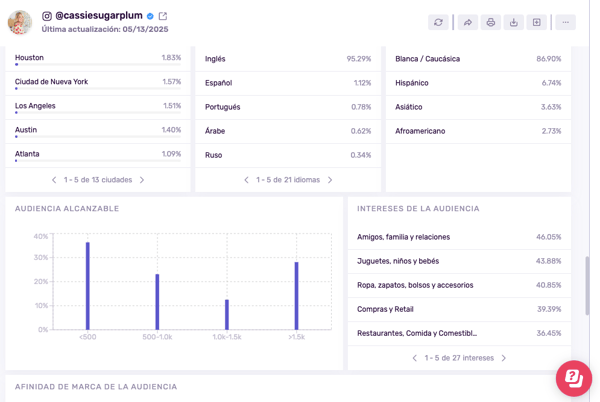Screen dimensions: 600x402
Task: Open the red chat support widget
Action: (x=574, y=378)
